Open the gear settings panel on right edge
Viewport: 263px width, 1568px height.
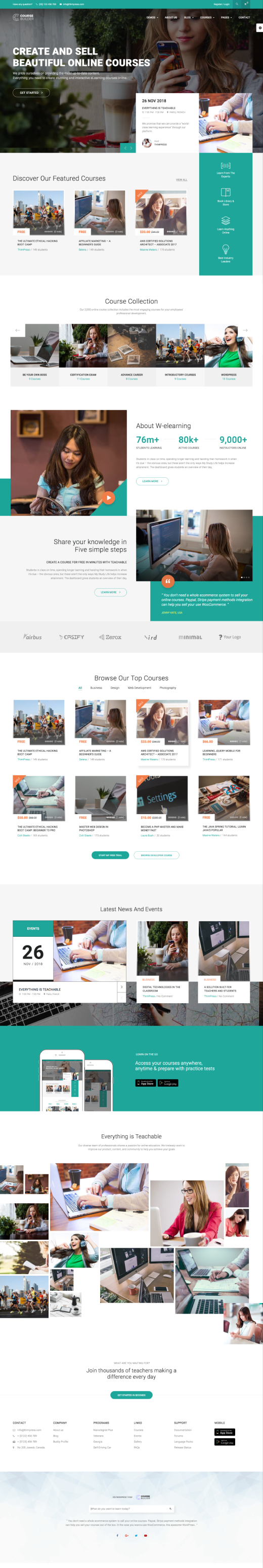[260, 27]
